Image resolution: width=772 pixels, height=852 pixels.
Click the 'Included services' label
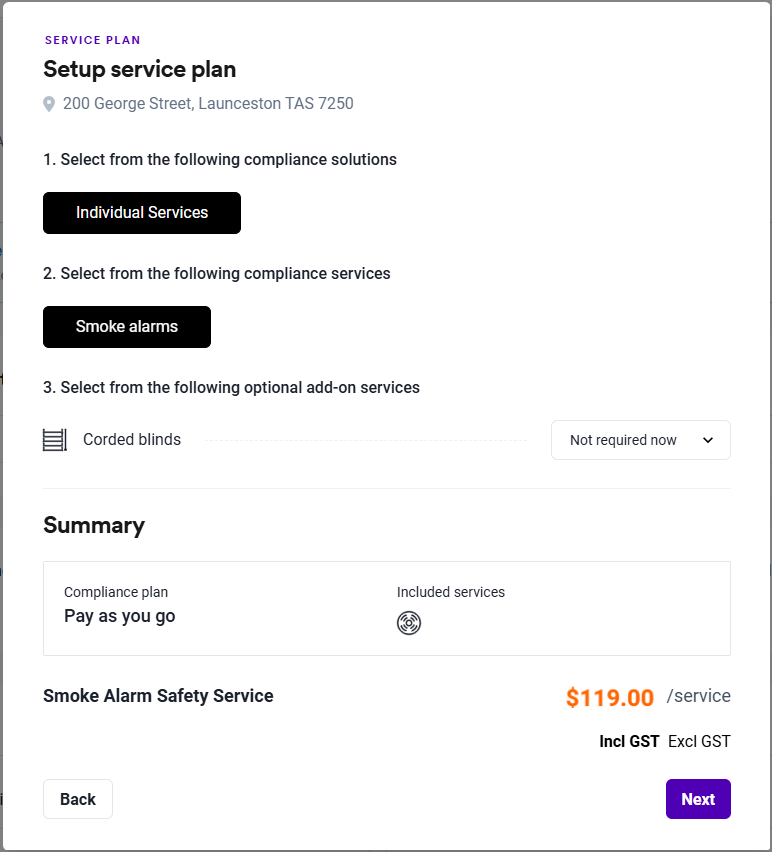coord(451,592)
